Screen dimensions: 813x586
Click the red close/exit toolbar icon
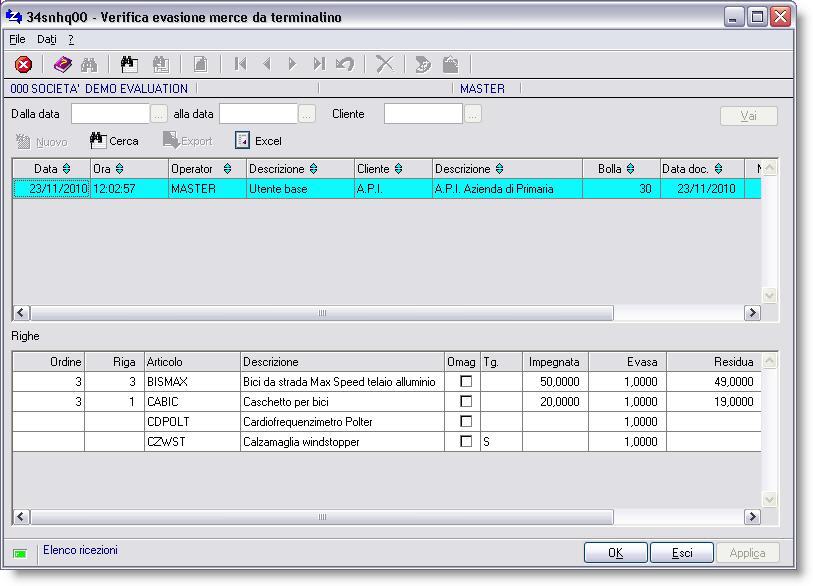pyautogui.click(x=23, y=64)
